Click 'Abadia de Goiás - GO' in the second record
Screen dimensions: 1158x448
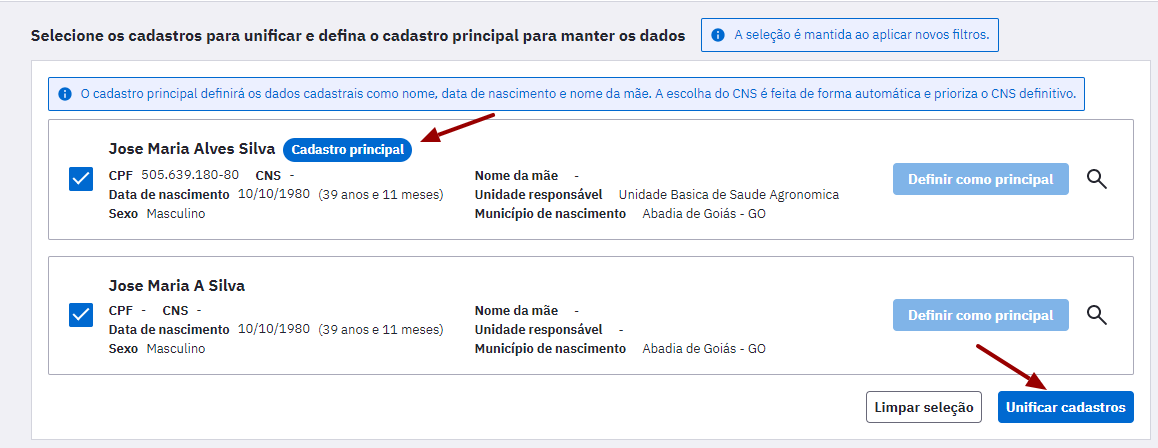[x=704, y=348]
